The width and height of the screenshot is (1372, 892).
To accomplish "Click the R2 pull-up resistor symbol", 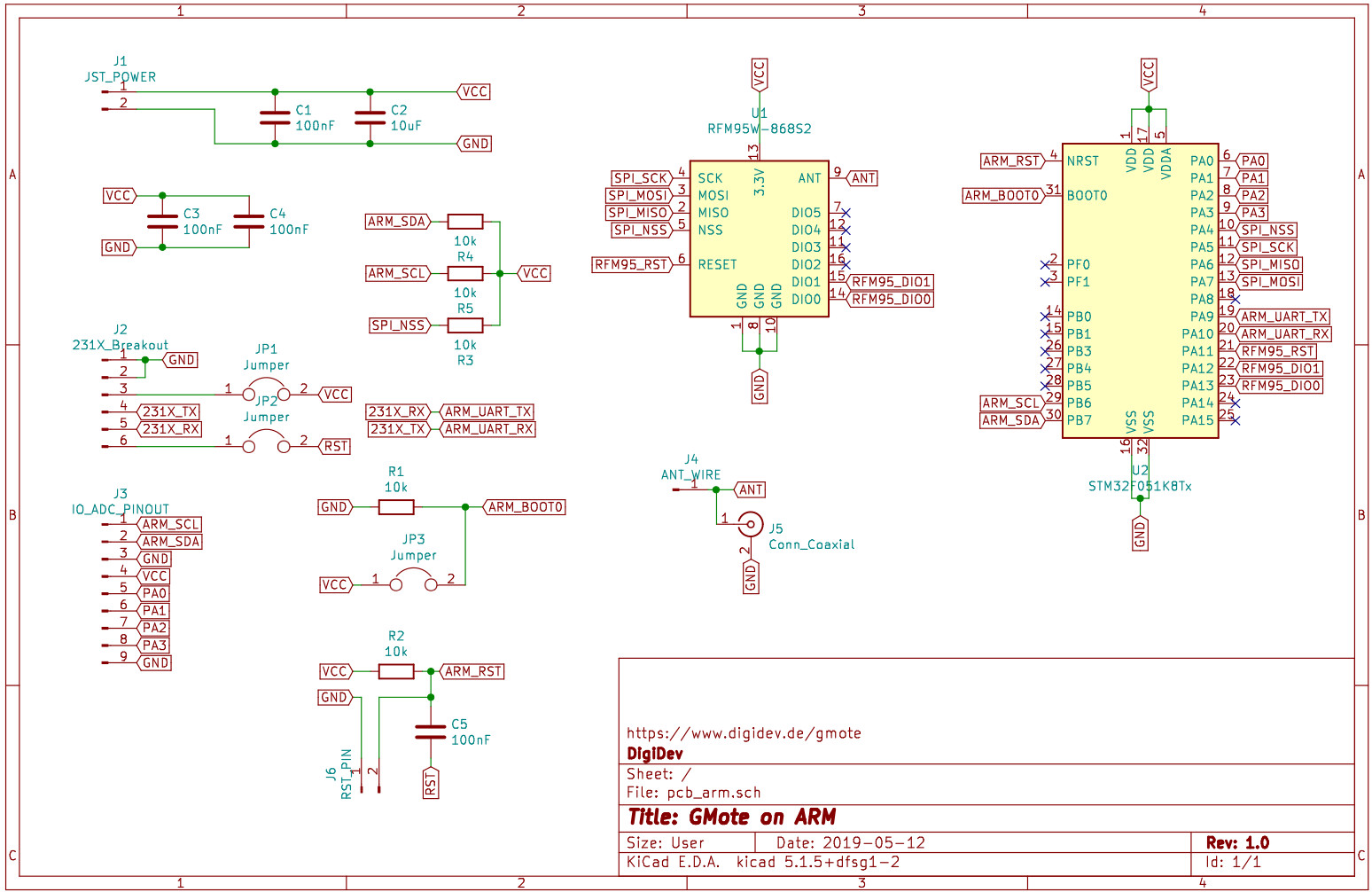I will [x=396, y=671].
